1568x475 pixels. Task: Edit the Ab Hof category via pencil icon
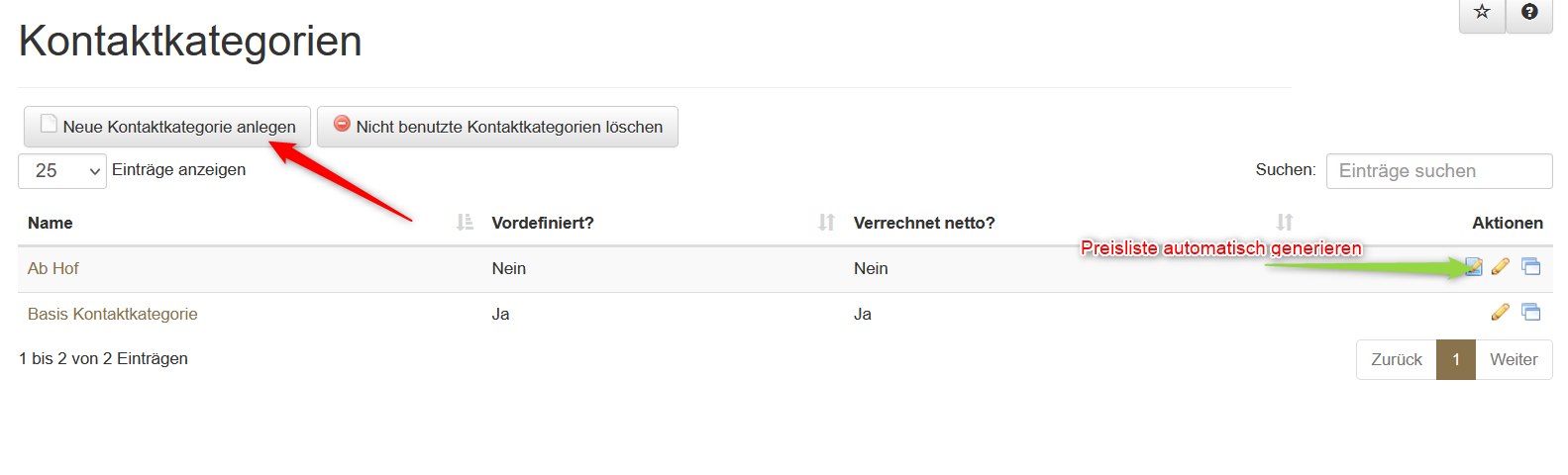[1501, 266]
